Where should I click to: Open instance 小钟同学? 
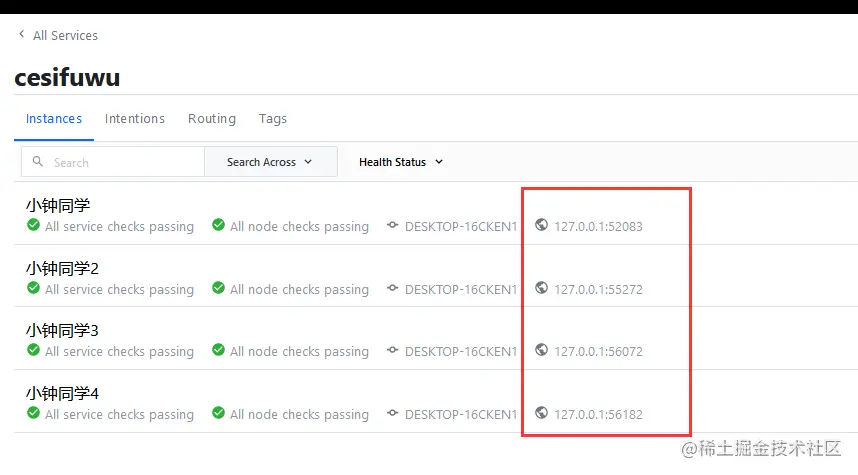tap(58, 206)
